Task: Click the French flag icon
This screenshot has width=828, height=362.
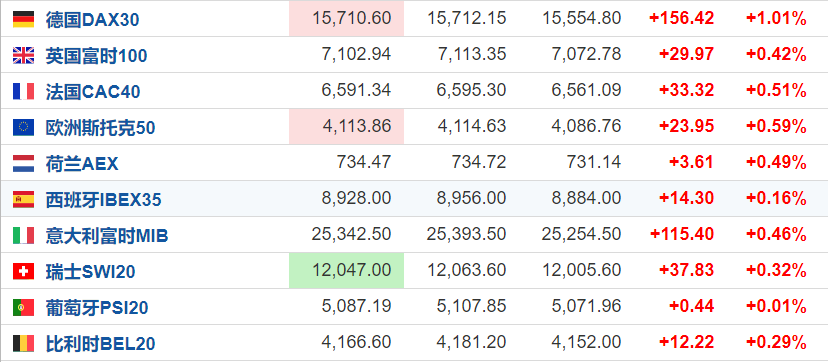Action: [23, 91]
